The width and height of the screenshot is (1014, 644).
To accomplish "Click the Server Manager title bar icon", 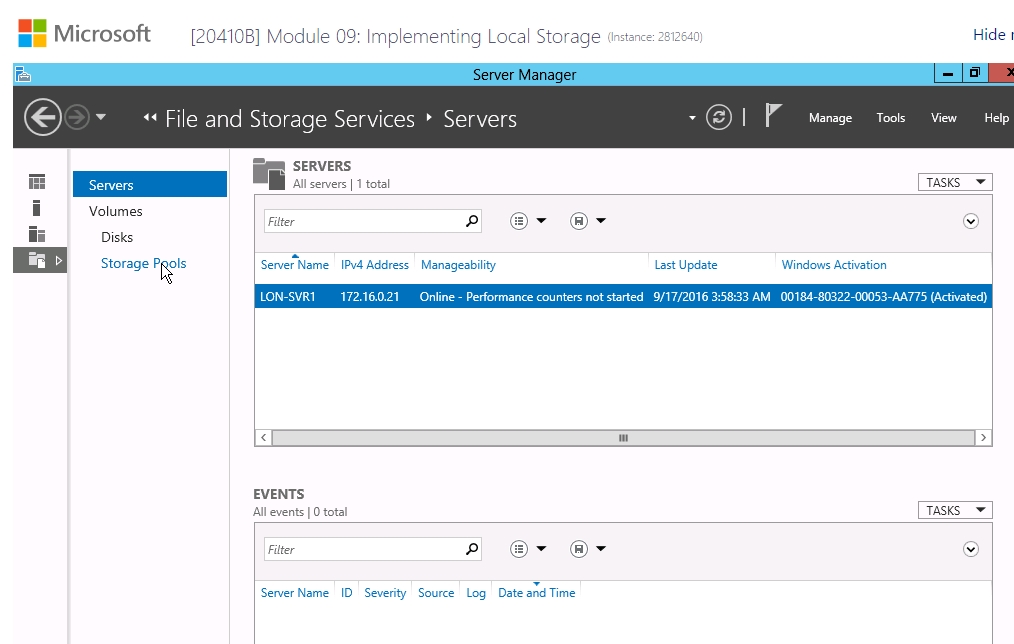I will point(23,74).
